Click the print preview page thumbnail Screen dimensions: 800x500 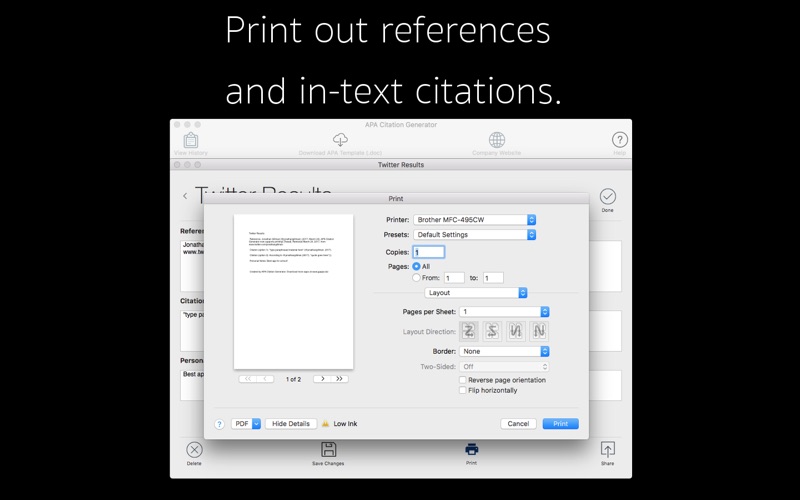293,291
